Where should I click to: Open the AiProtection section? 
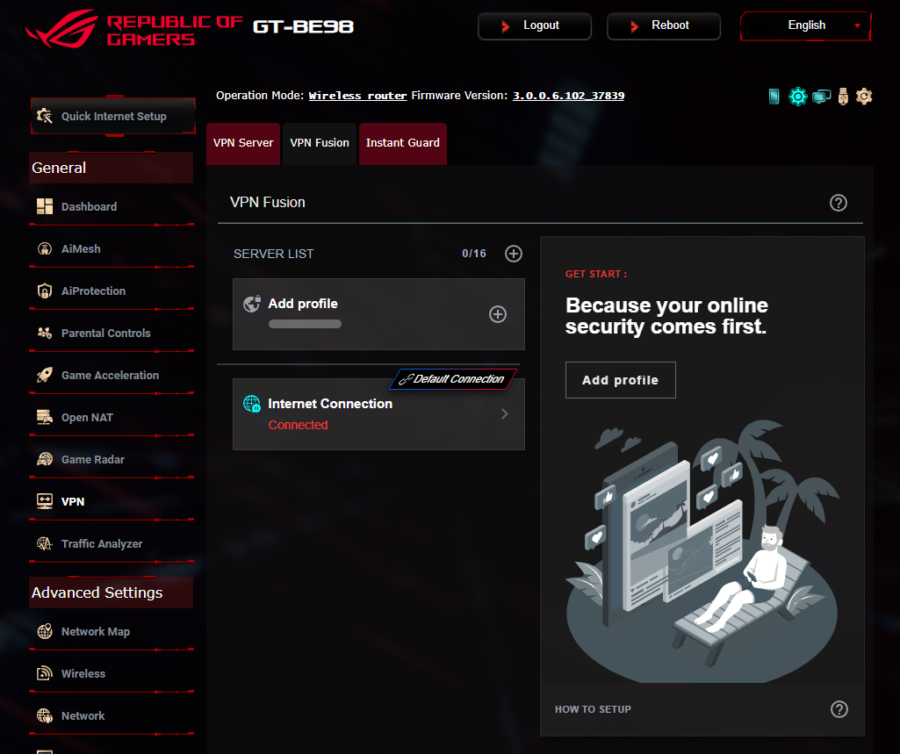coord(111,291)
